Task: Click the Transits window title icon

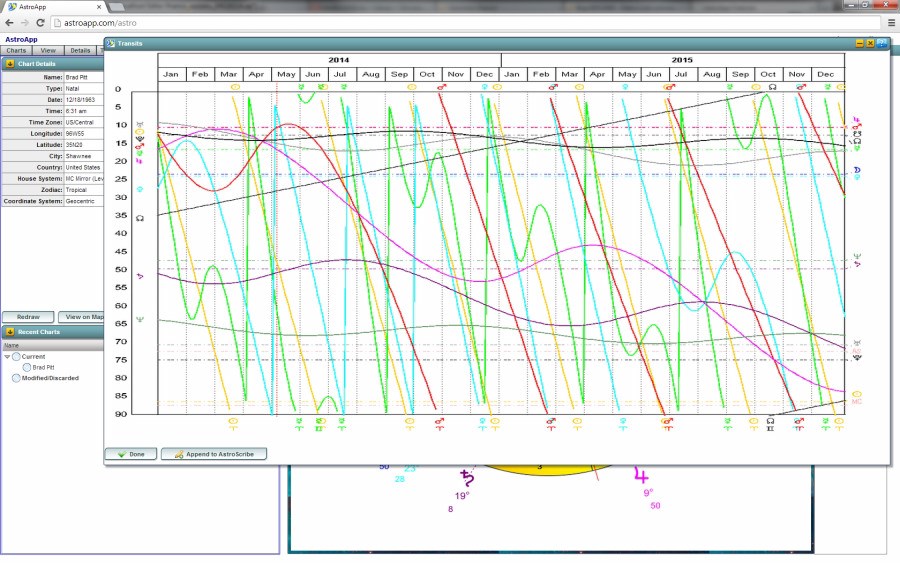Action: pos(111,44)
